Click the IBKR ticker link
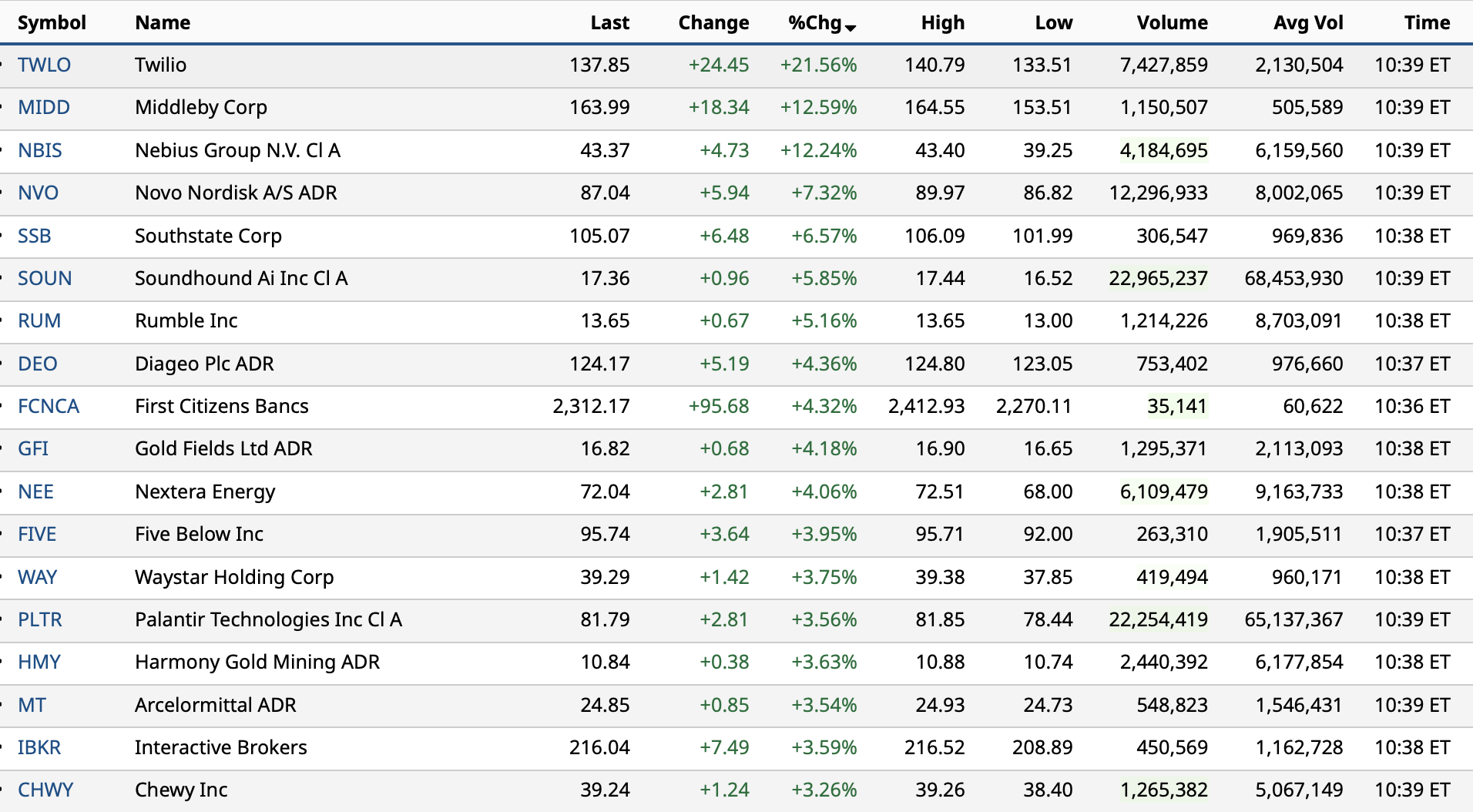This screenshot has height=812, width=1473. click(39, 747)
